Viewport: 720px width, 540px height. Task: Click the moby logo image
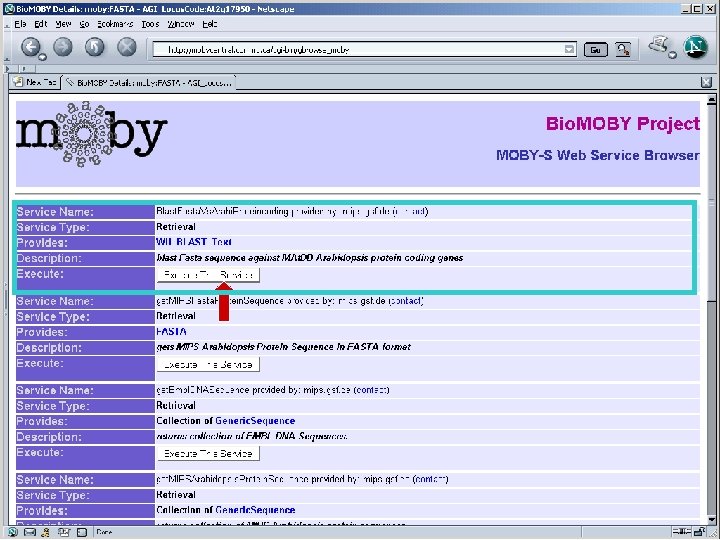(92, 134)
